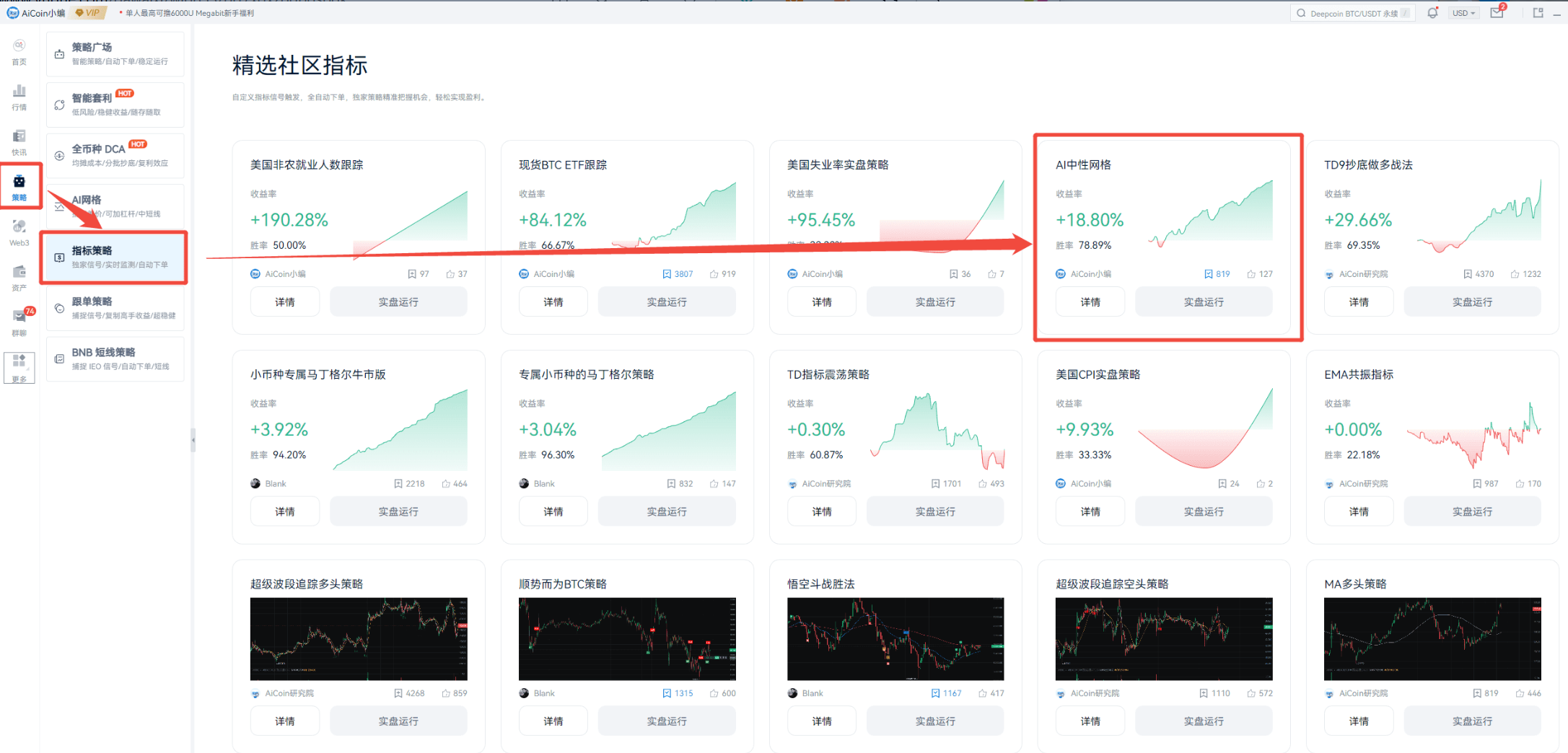Open the MA多头策略 chart thumbnail
This screenshot has height=753, width=1568.
coord(1432,638)
